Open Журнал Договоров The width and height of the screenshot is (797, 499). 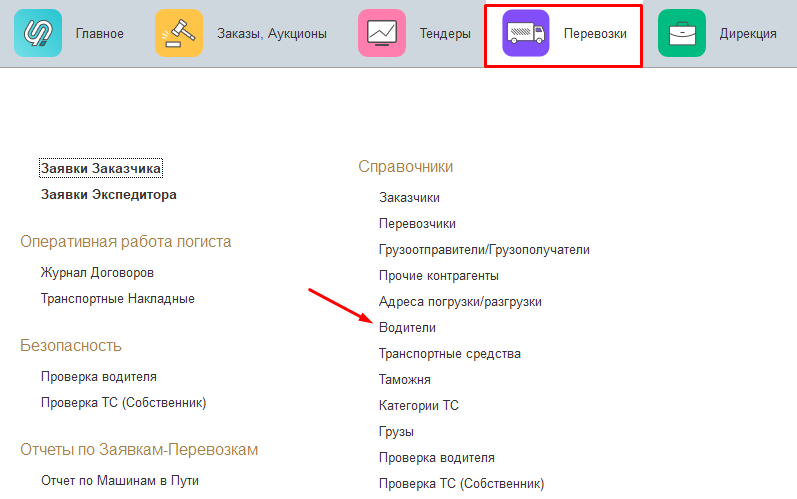pyautogui.click(x=97, y=273)
